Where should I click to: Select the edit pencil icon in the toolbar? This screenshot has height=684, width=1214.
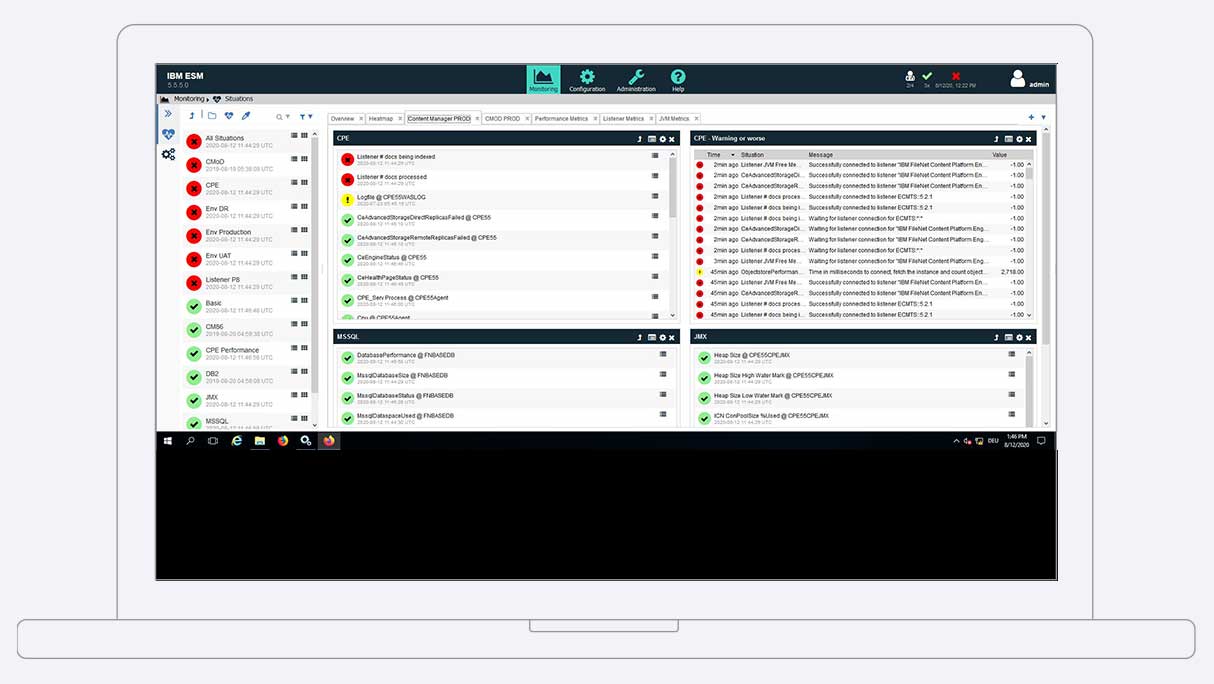245,115
